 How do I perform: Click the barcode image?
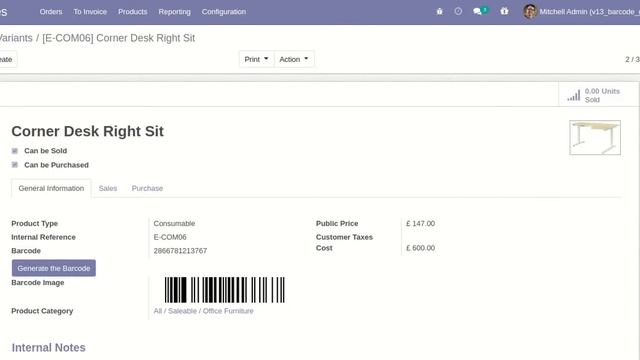pos(224,290)
